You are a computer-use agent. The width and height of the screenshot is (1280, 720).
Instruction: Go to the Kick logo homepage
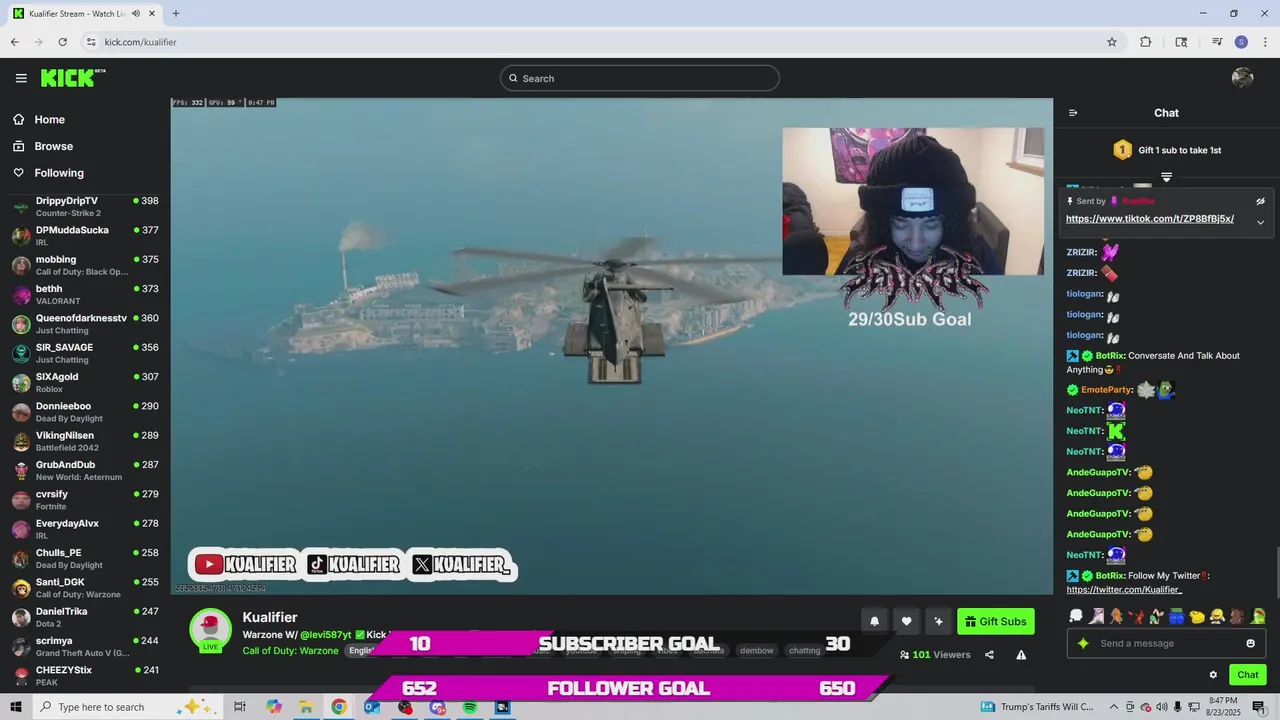(73, 78)
